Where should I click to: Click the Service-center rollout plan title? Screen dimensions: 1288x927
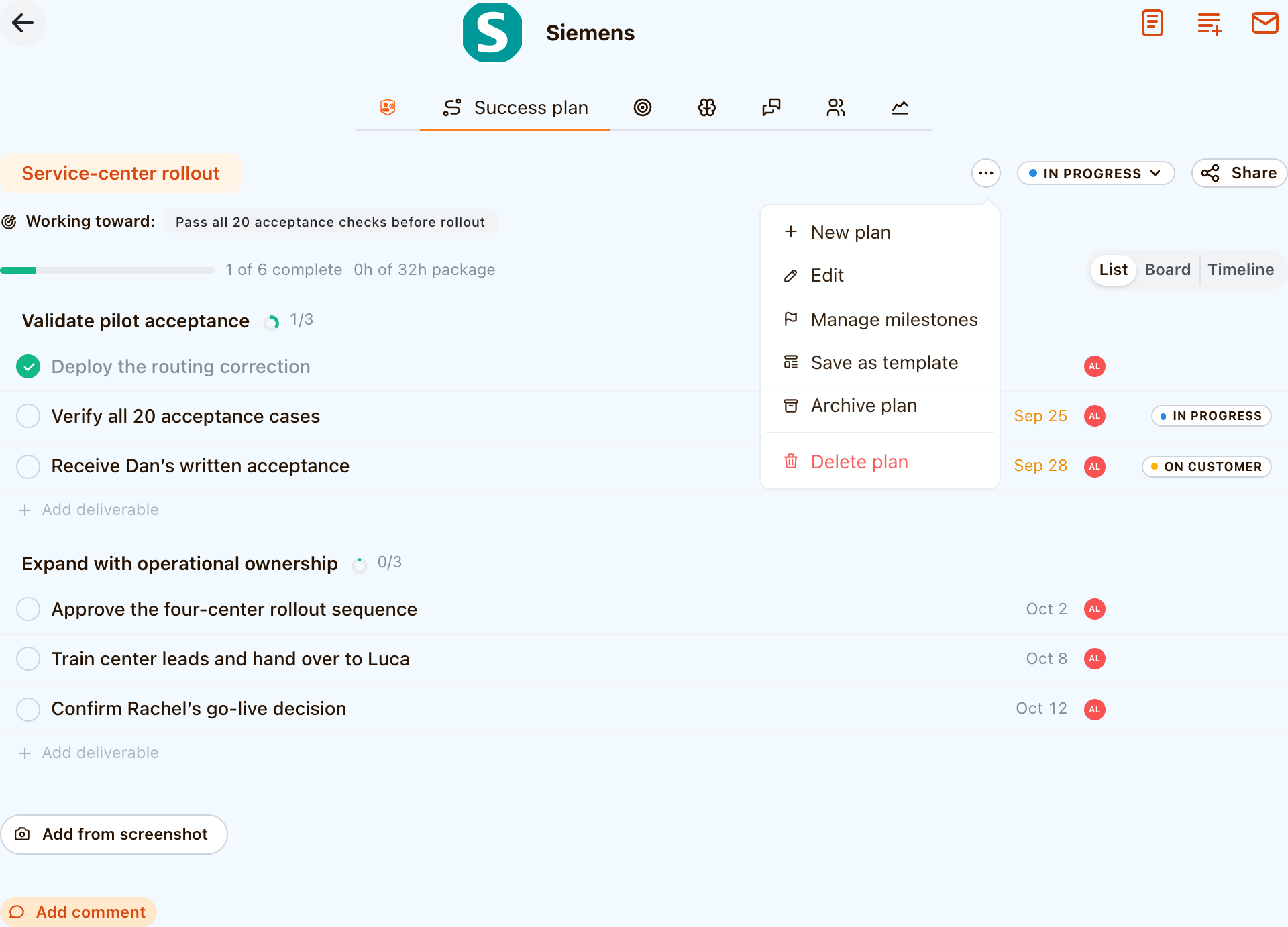pyautogui.click(x=121, y=173)
